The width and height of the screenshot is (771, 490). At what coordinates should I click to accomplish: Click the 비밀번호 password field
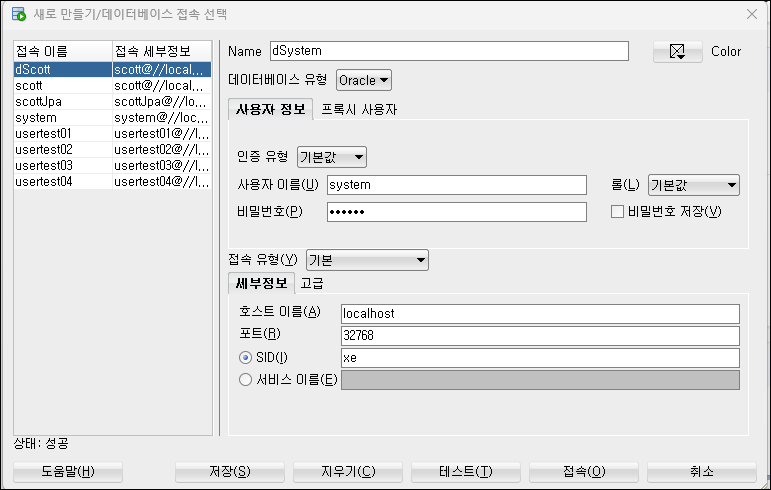[457, 212]
